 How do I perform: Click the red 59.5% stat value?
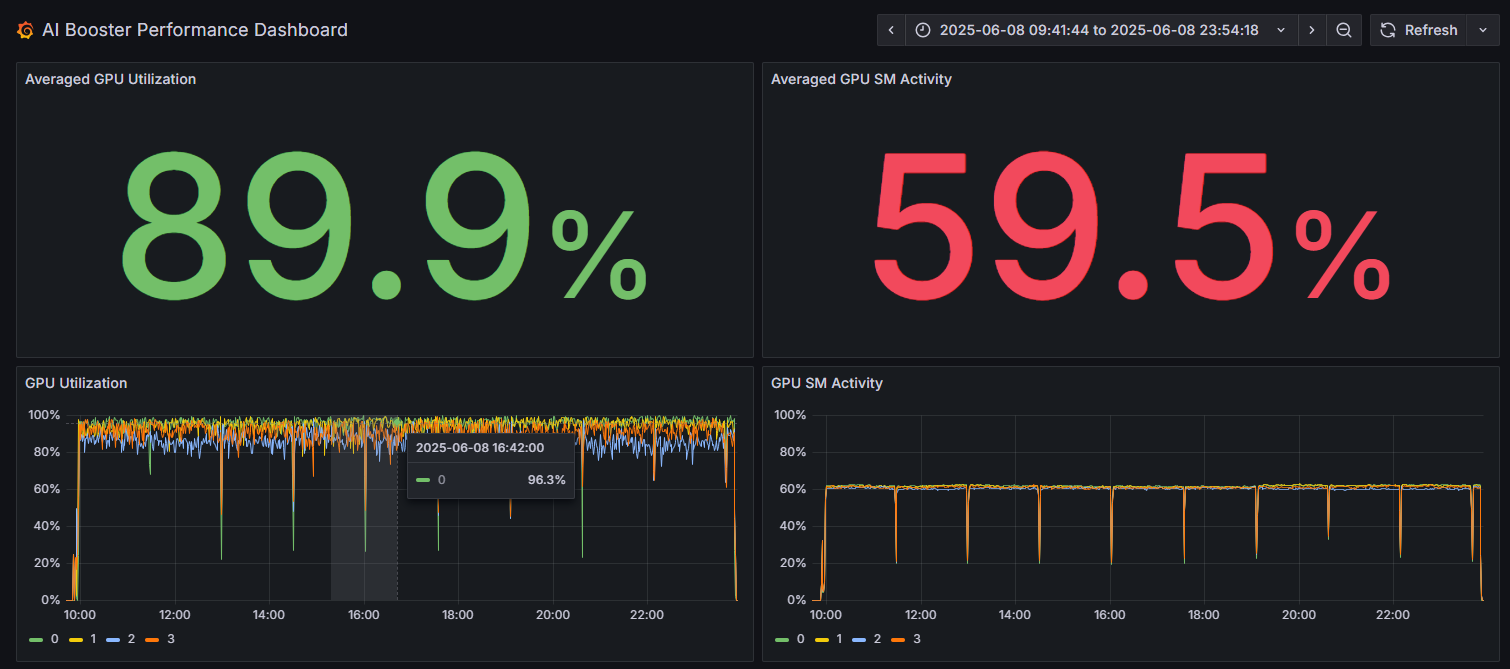click(x=1131, y=226)
